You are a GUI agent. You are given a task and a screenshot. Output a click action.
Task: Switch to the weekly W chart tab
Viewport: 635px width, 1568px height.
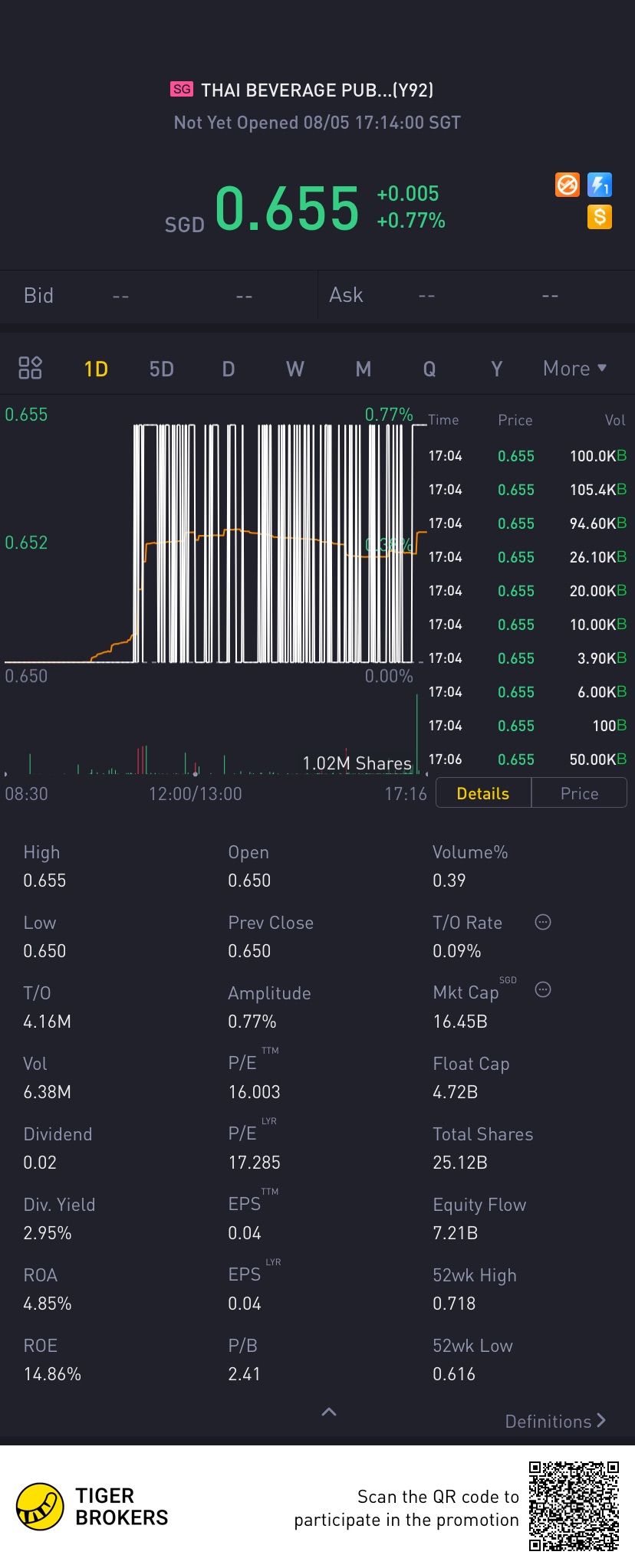295,369
